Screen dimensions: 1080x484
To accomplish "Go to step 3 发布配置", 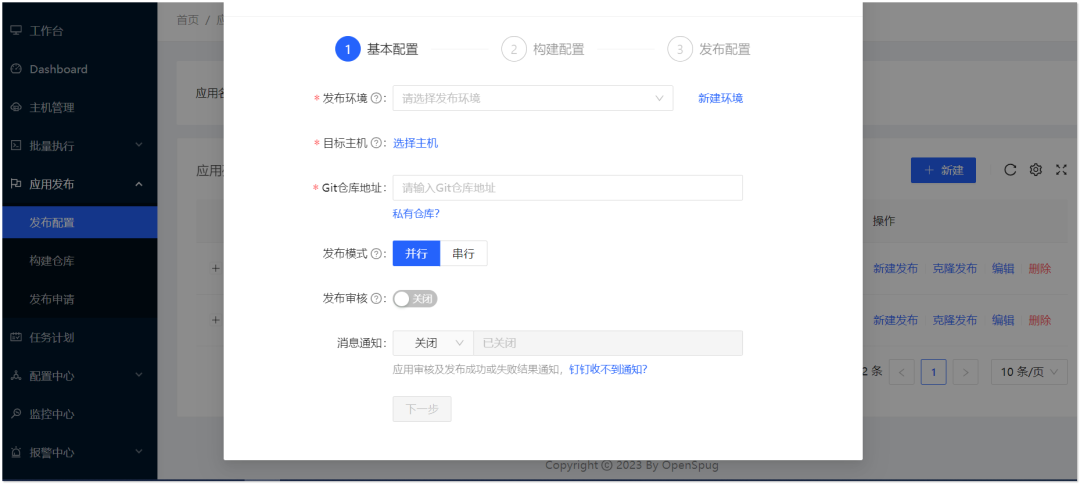I will point(709,50).
